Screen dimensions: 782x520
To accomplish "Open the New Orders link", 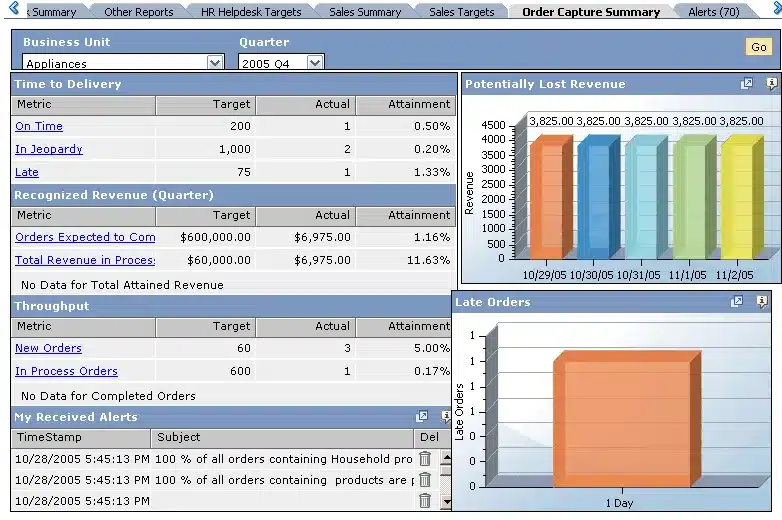I will (48, 348).
